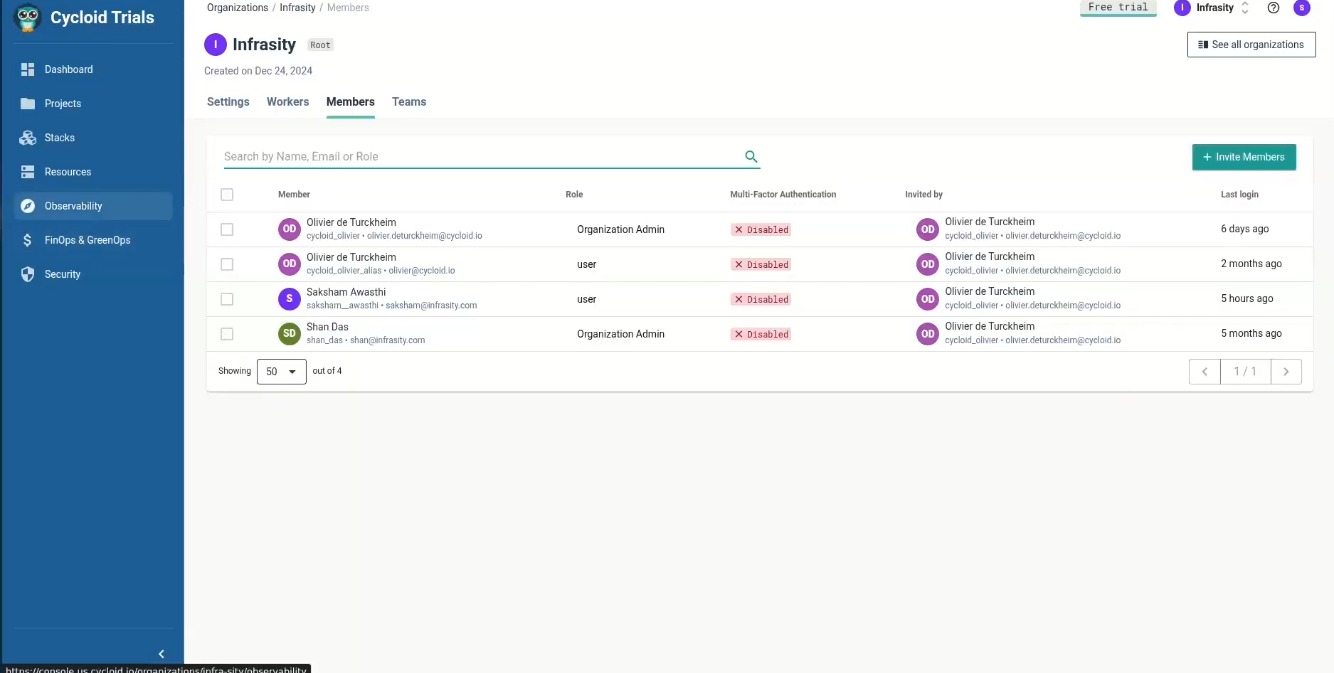Click inviter avatar in Saksham Awasthi row
Image resolution: width=1334 pixels, height=673 pixels.
click(928, 299)
